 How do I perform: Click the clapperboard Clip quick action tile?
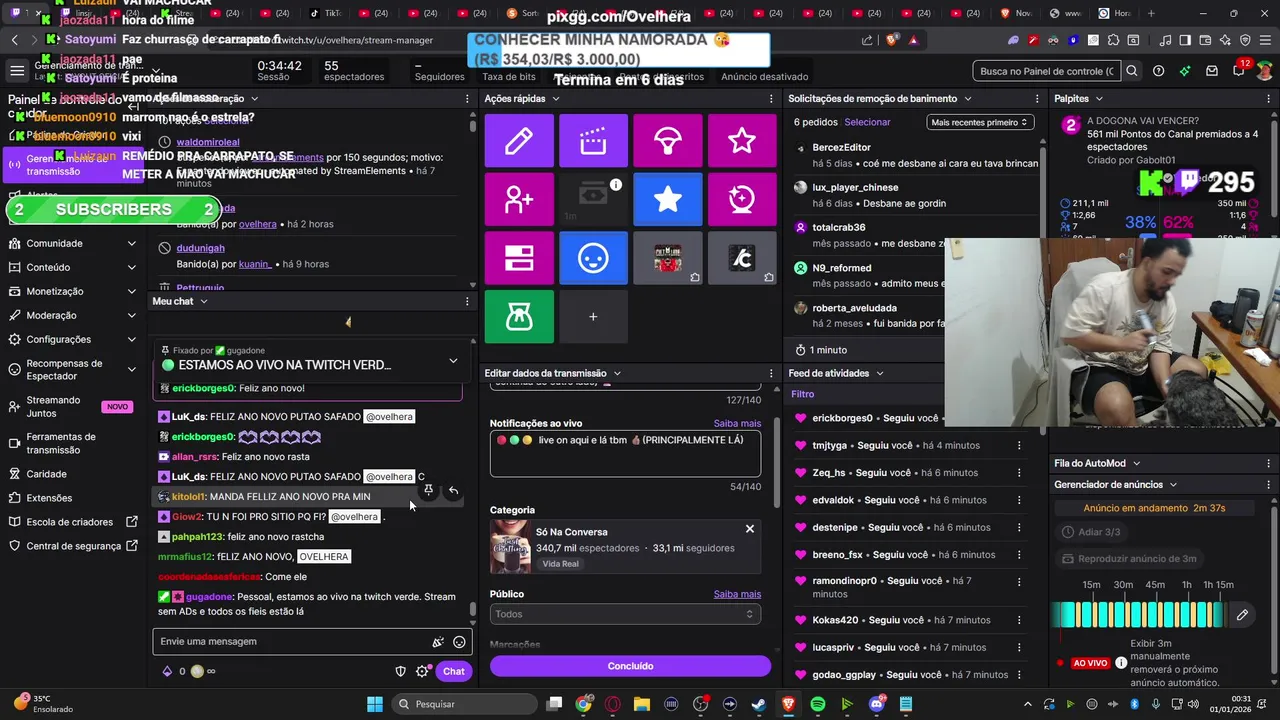(593, 141)
